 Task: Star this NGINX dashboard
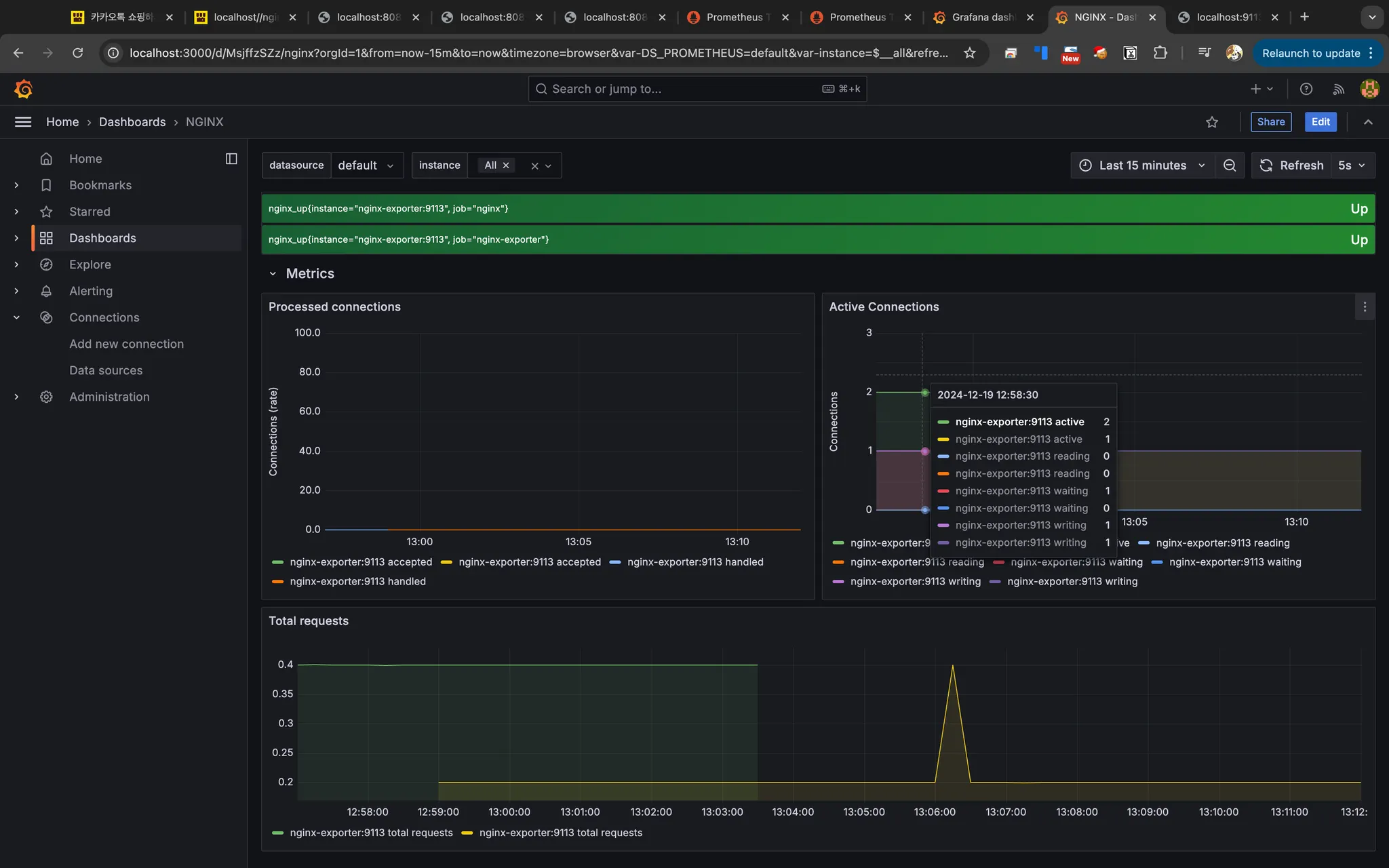click(1212, 122)
